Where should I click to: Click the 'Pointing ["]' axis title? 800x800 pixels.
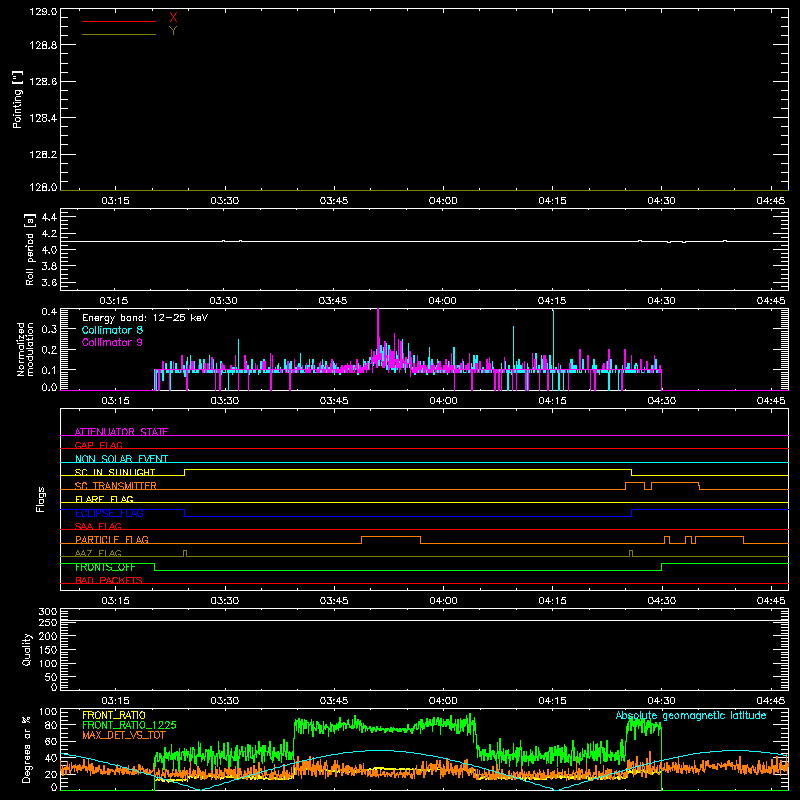click(x=17, y=100)
